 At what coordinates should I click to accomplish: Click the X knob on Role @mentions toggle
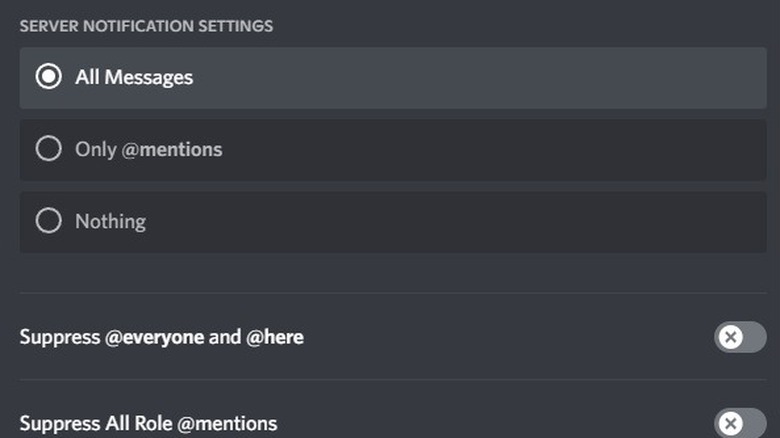coord(730,422)
